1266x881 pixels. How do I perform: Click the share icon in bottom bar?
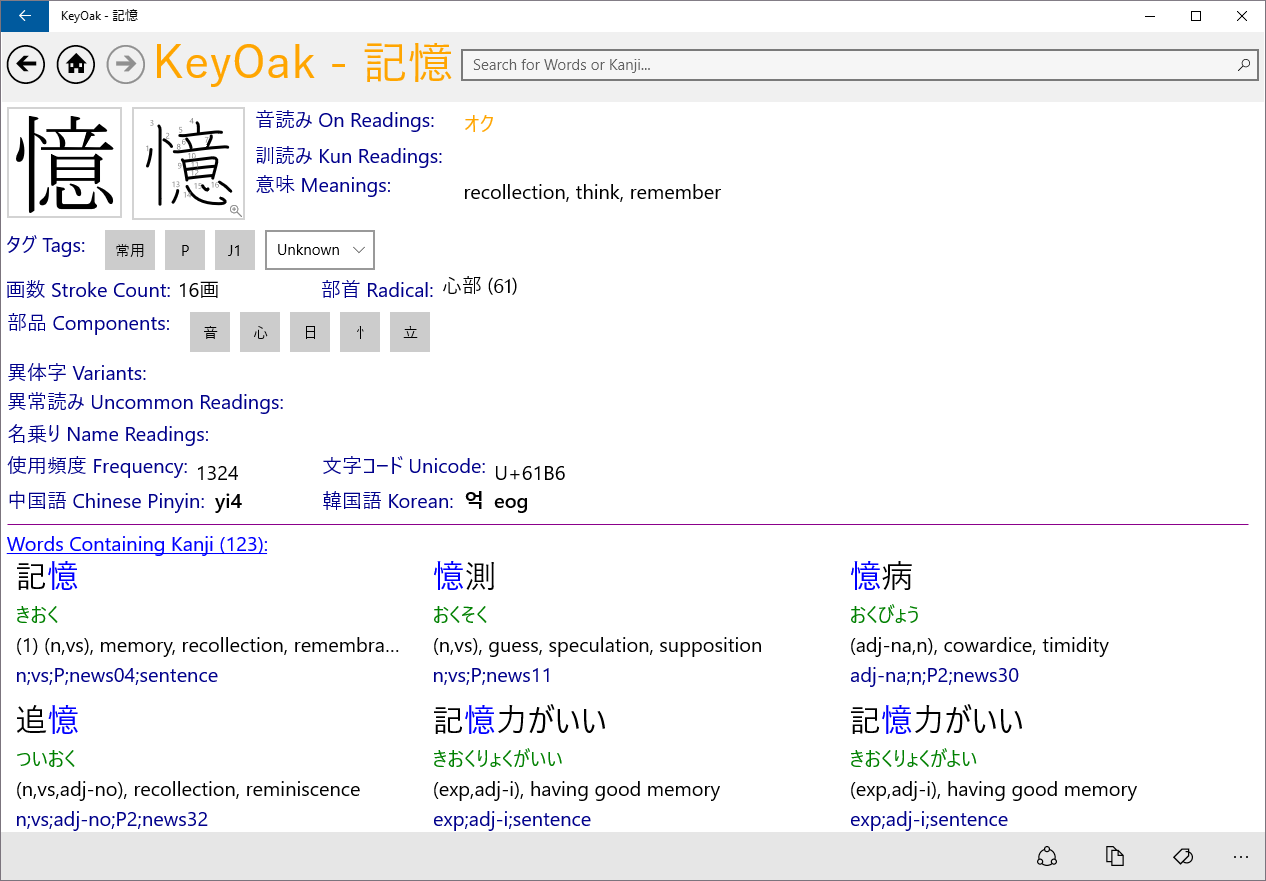(x=1047, y=856)
